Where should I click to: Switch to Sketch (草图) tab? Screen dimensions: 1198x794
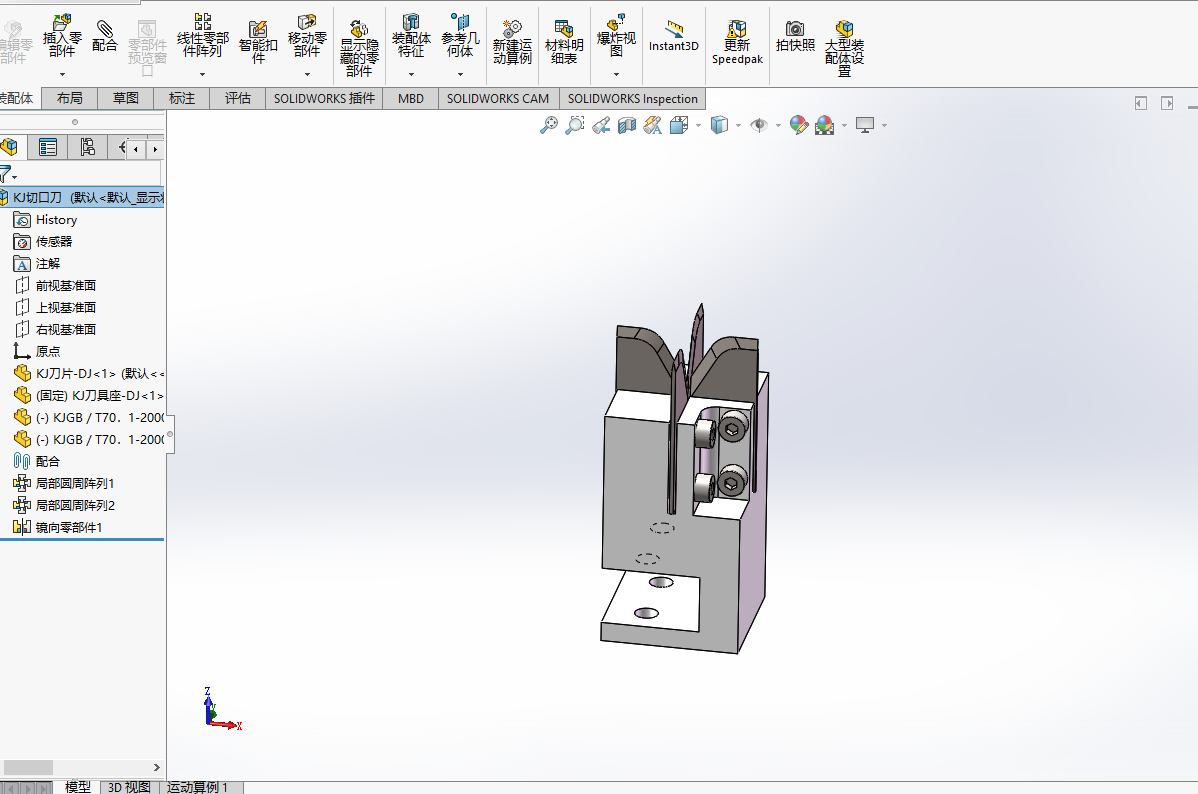tap(126, 98)
